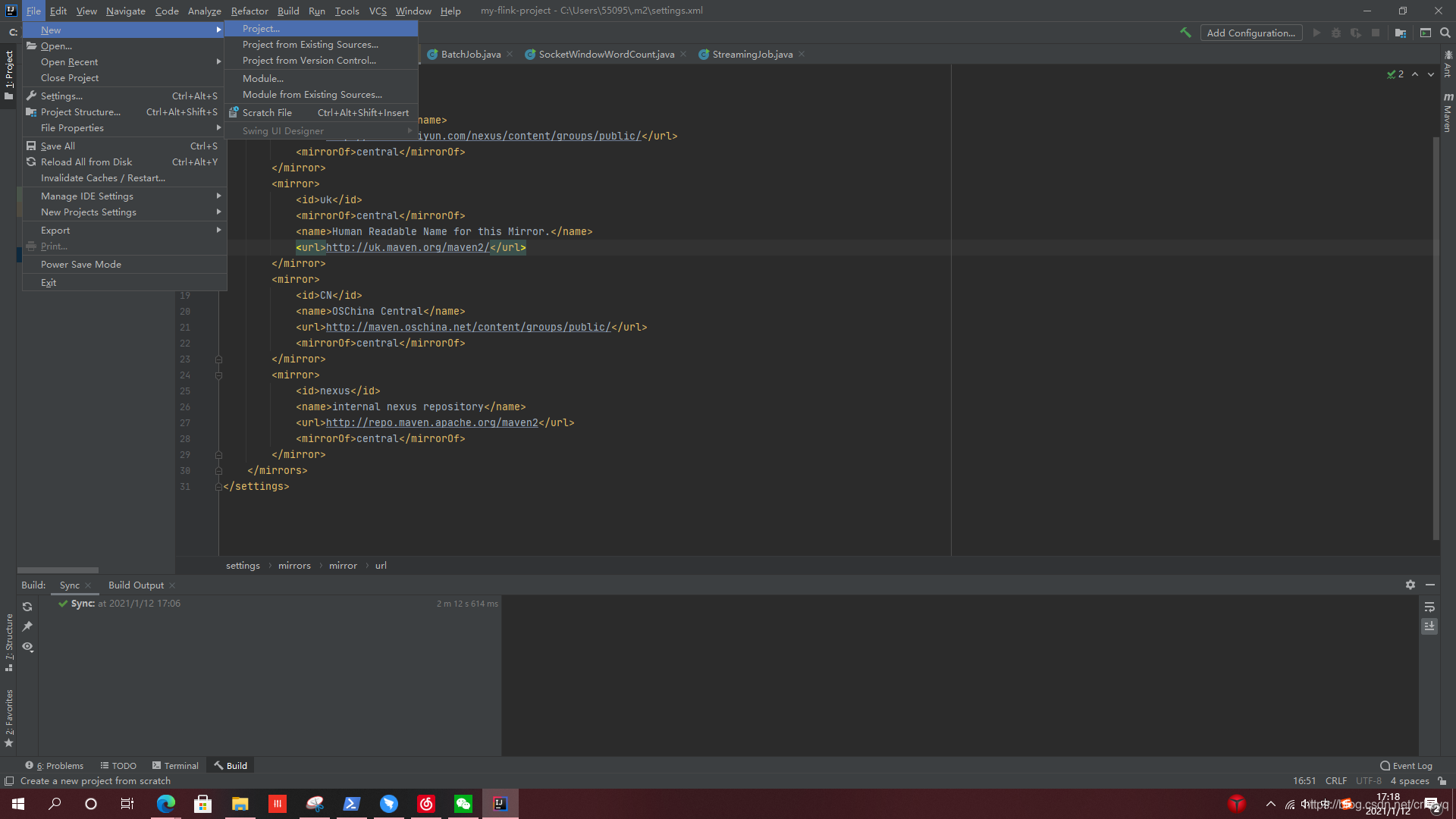
Task: Click Add Configuration... button
Action: [x=1250, y=33]
